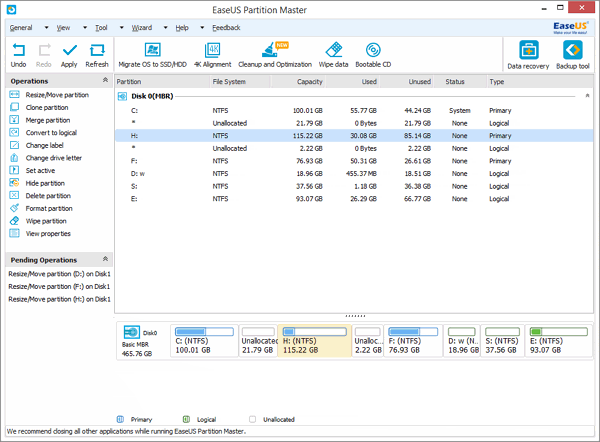Open the Wizard menu
The width and height of the screenshot is (600, 442).
142,28
